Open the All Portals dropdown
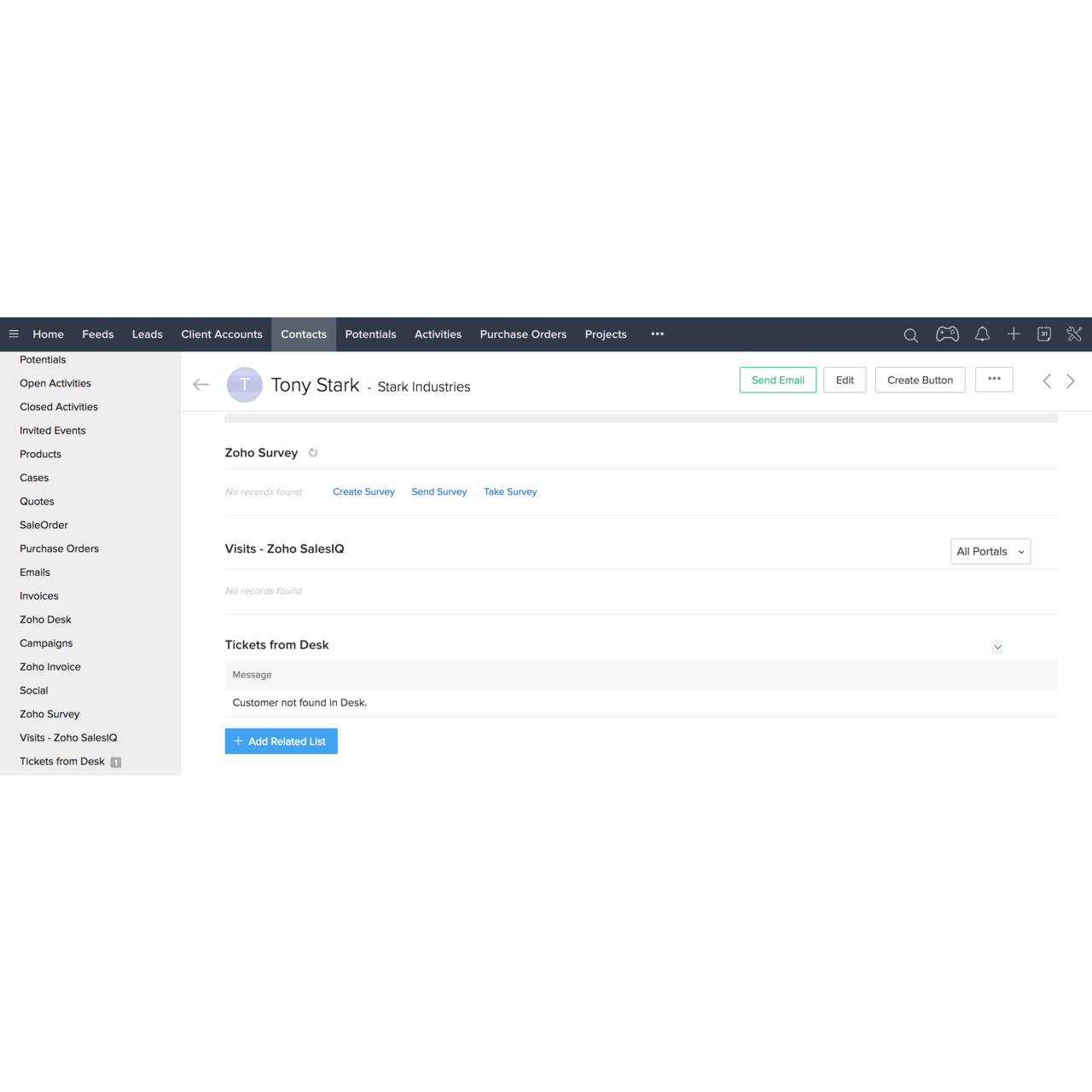1092x1092 pixels. [x=990, y=551]
